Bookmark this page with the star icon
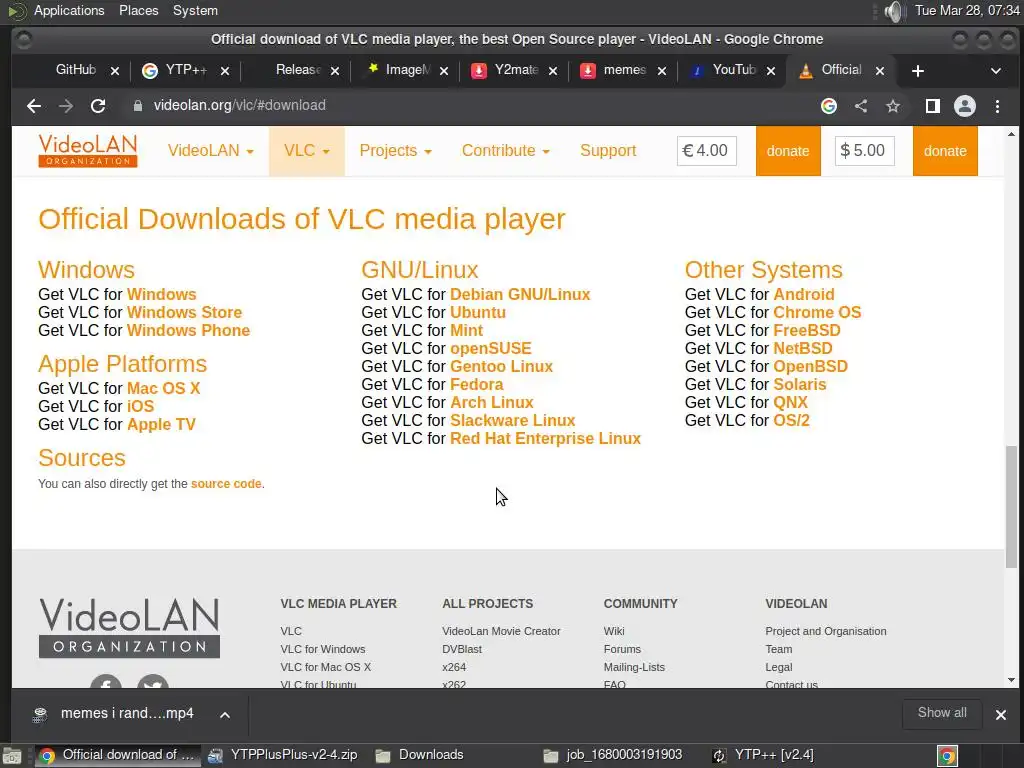 pyautogui.click(x=893, y=106)
